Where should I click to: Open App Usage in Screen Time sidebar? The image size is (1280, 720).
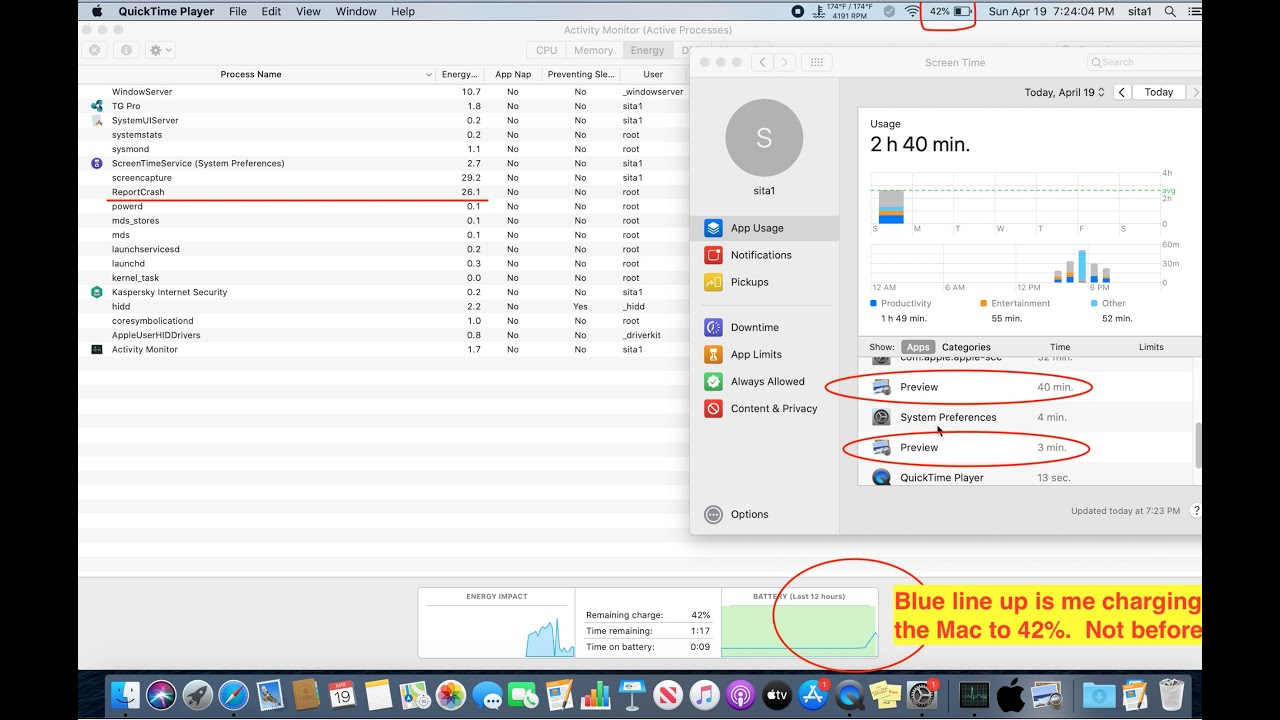(765, 228)
